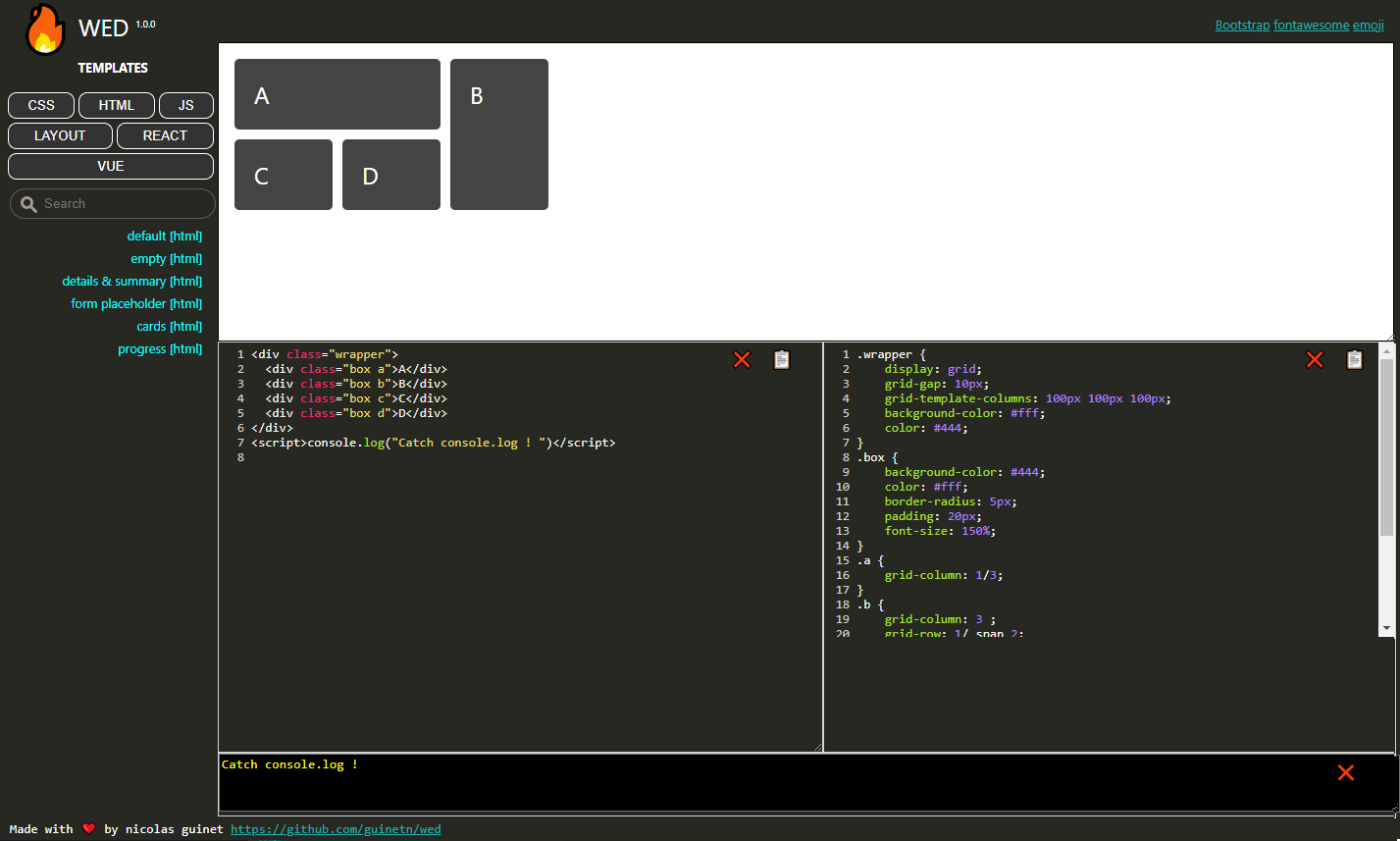Click the script console.log code line
The image size is (1400, 841).
[x=434, y=443]
